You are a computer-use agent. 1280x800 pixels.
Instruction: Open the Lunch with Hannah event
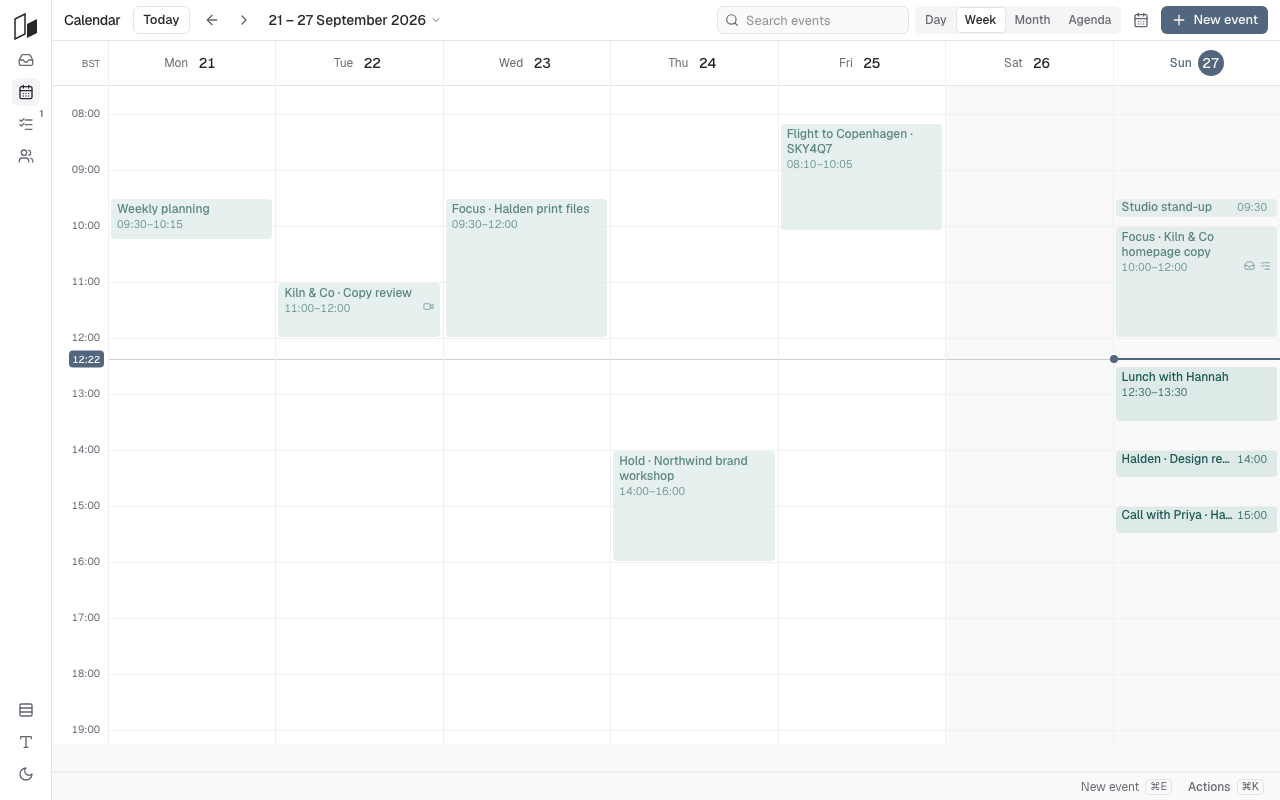click(1196, 394)
